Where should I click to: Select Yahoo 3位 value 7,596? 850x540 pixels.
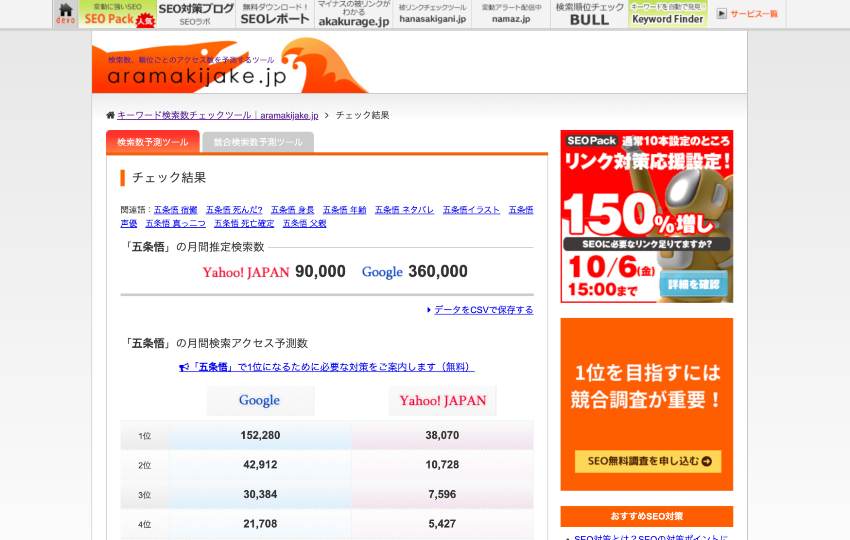pos(442,494)
